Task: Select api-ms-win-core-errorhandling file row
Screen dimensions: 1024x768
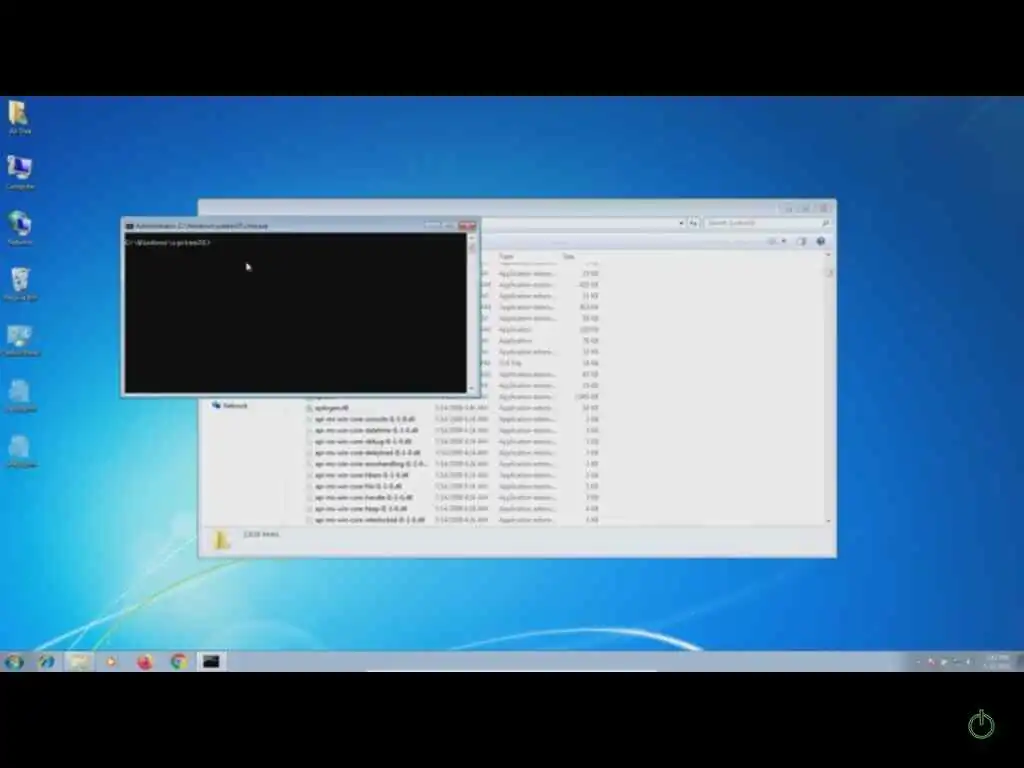Action: (x=453, y=464)
